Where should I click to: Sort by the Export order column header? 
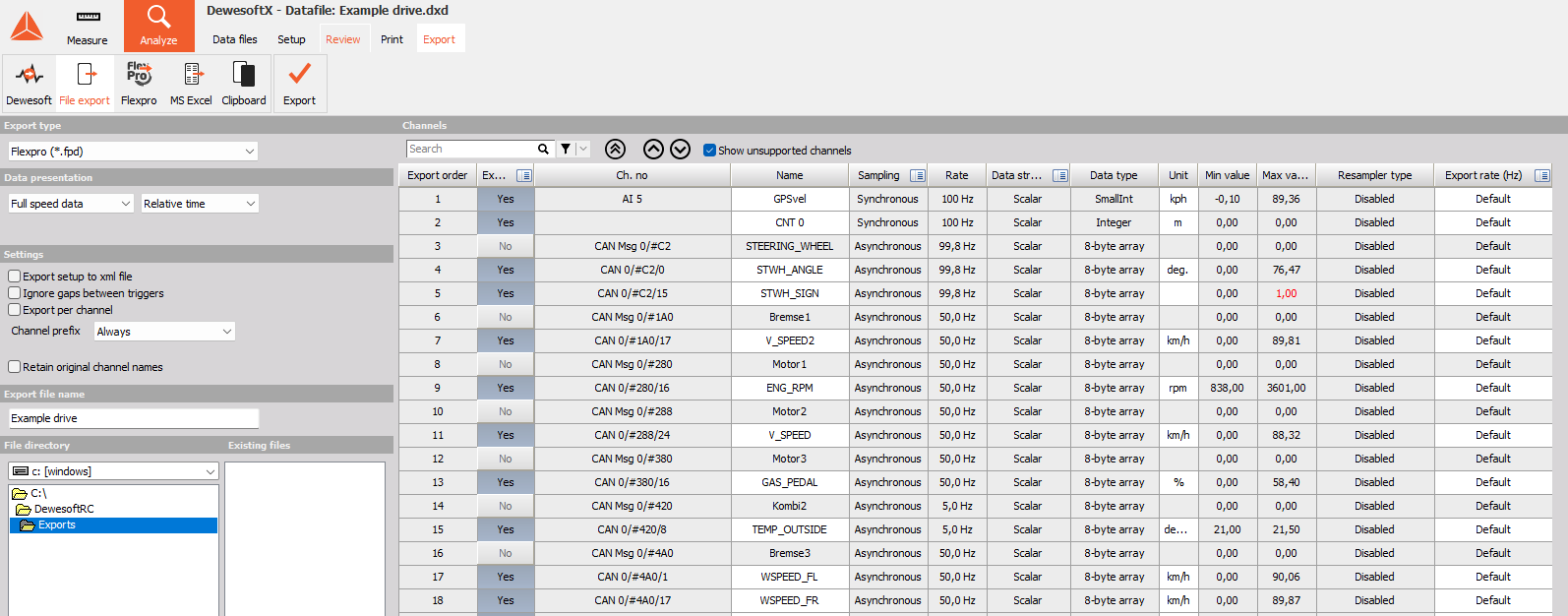coord(438,175)
